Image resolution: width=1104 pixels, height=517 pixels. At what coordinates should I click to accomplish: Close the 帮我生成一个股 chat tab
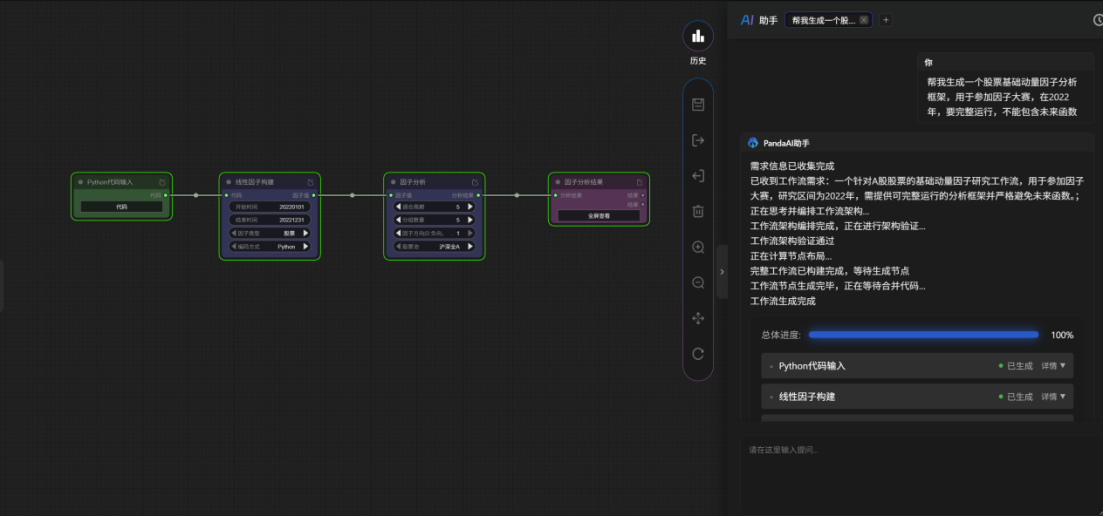pos(864,20)
